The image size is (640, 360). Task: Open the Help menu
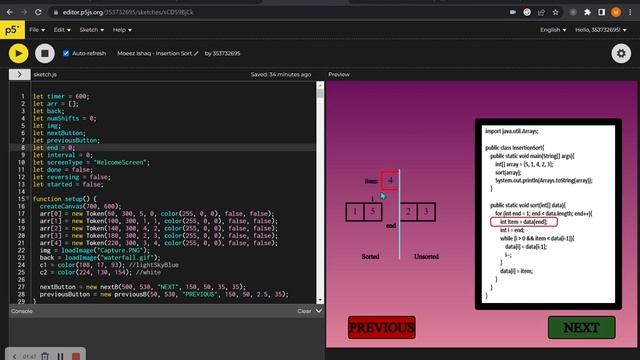[x=122, y=30]
